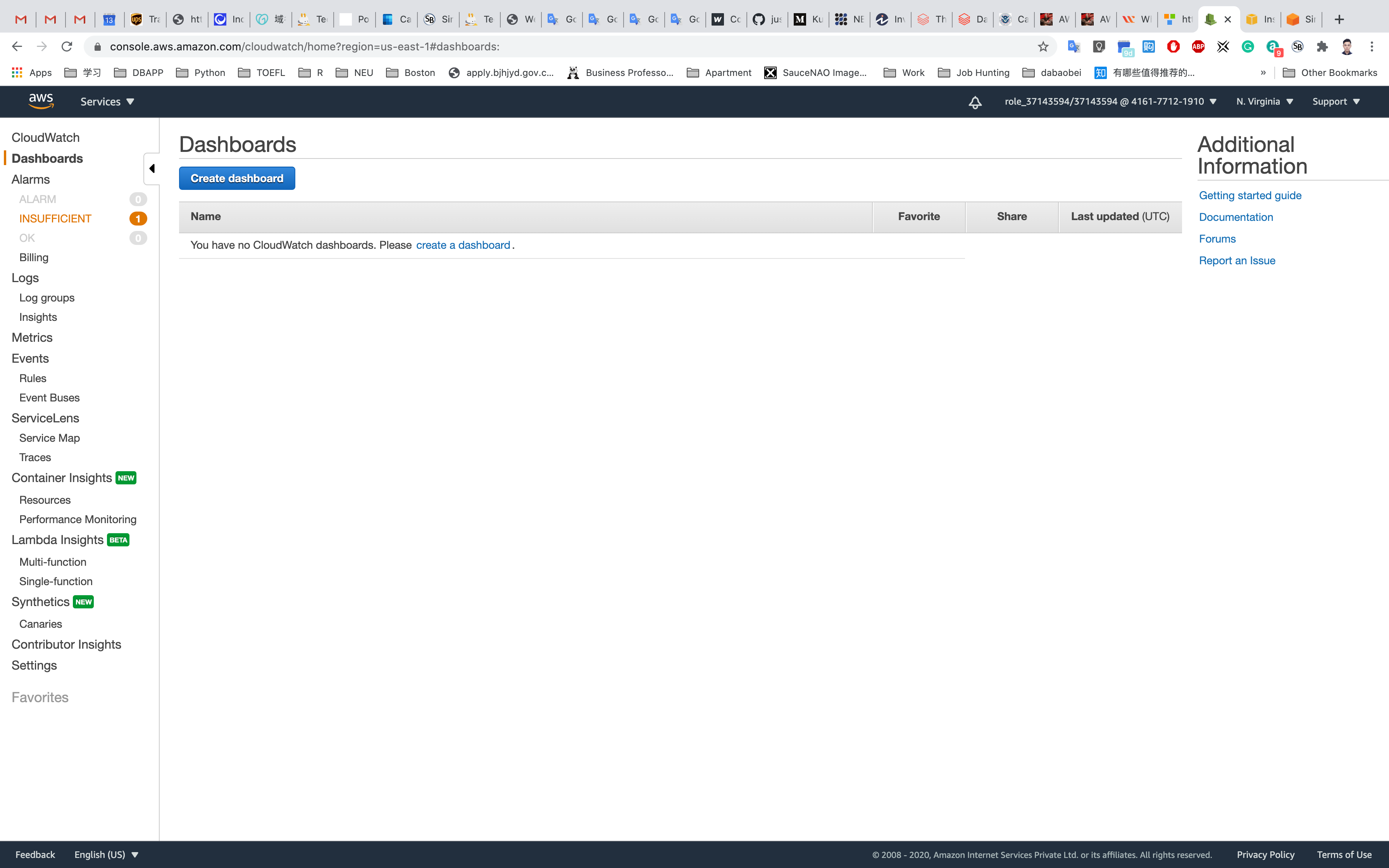
Task: Open the AdBlock Plus extension icon
Action: coord(1198,46)
